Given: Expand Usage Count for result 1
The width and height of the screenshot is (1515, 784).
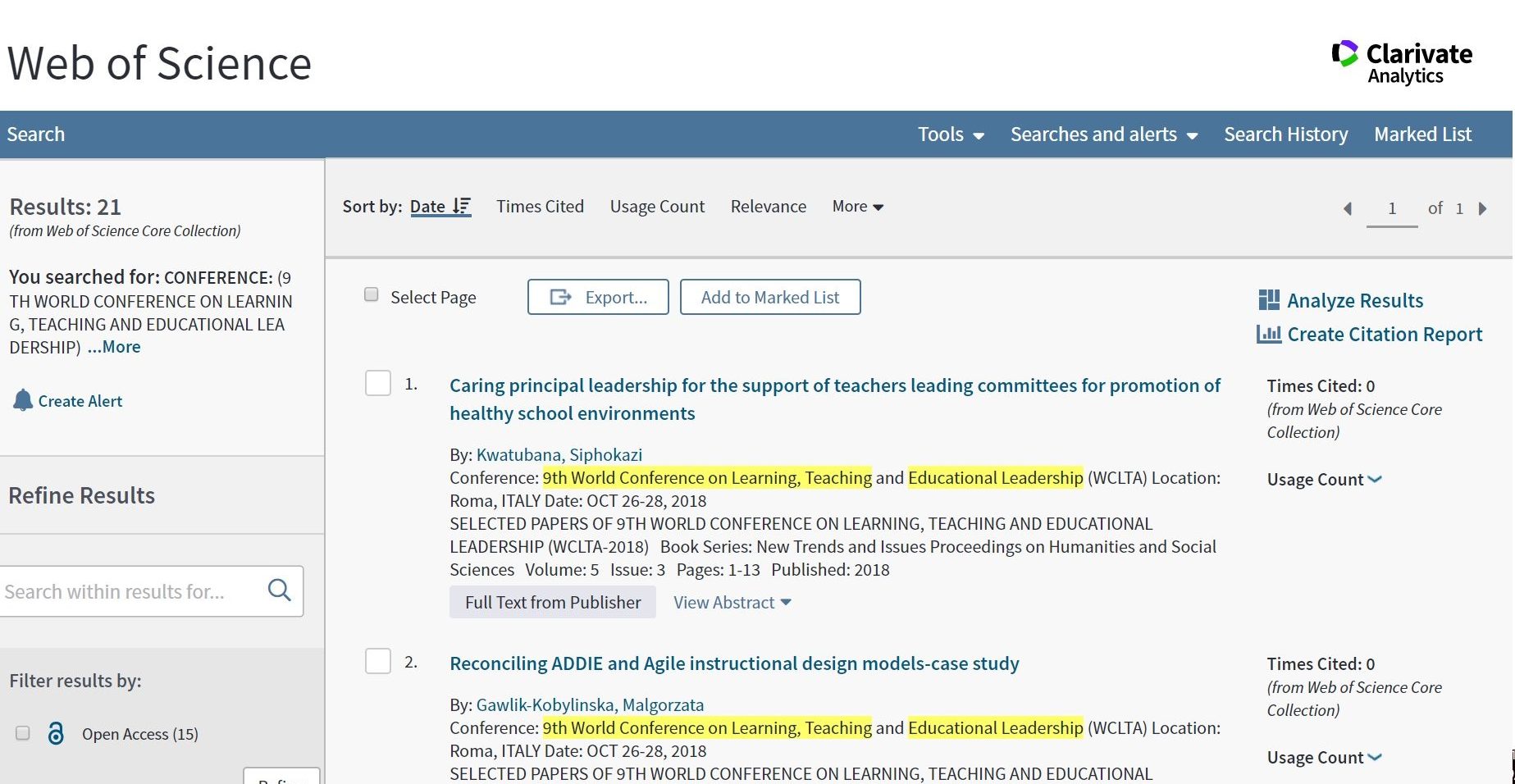Looking at the screenshot, I should click(x=1324, y=480).
